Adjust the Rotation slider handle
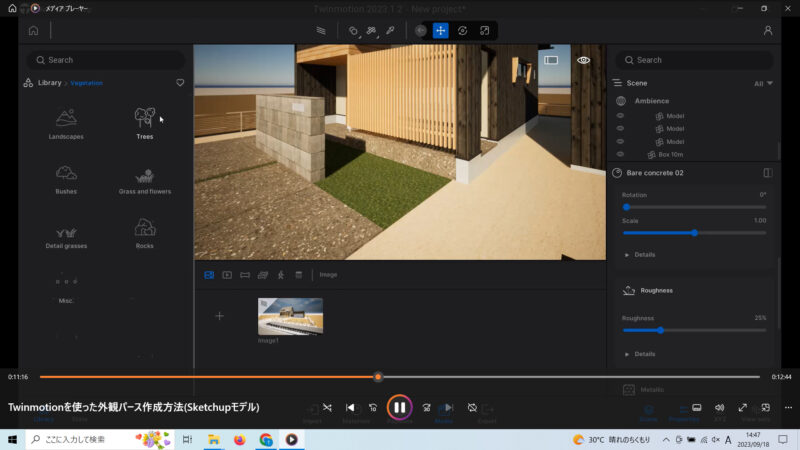The height and width of the screenshot is (450, 800). pyautogui.click(x=627, y=207)
